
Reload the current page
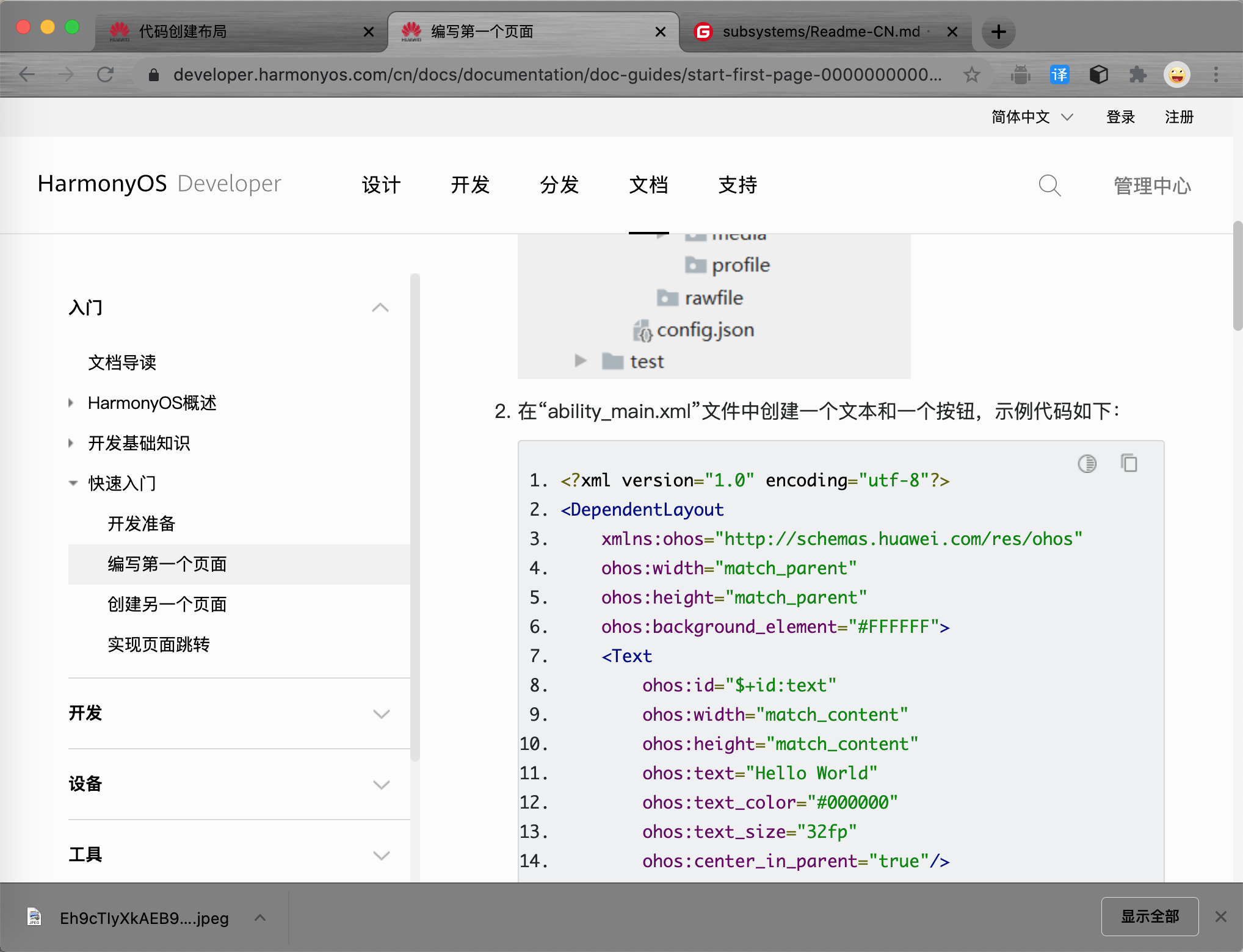(x=106, y=74)
